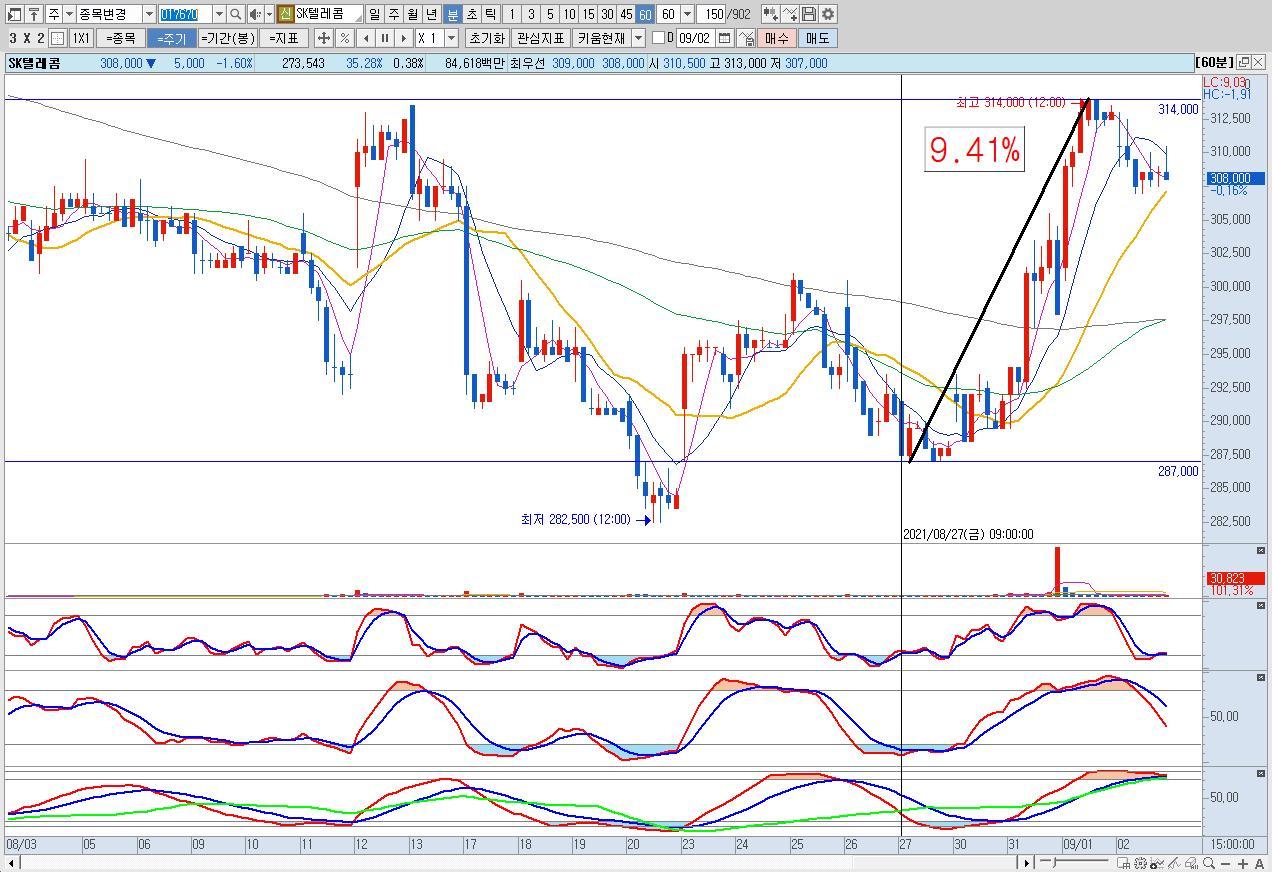This screenshot has width=1272, height=872.
Task: Click the stock search magnifier icon
Action: click(235, 14)
